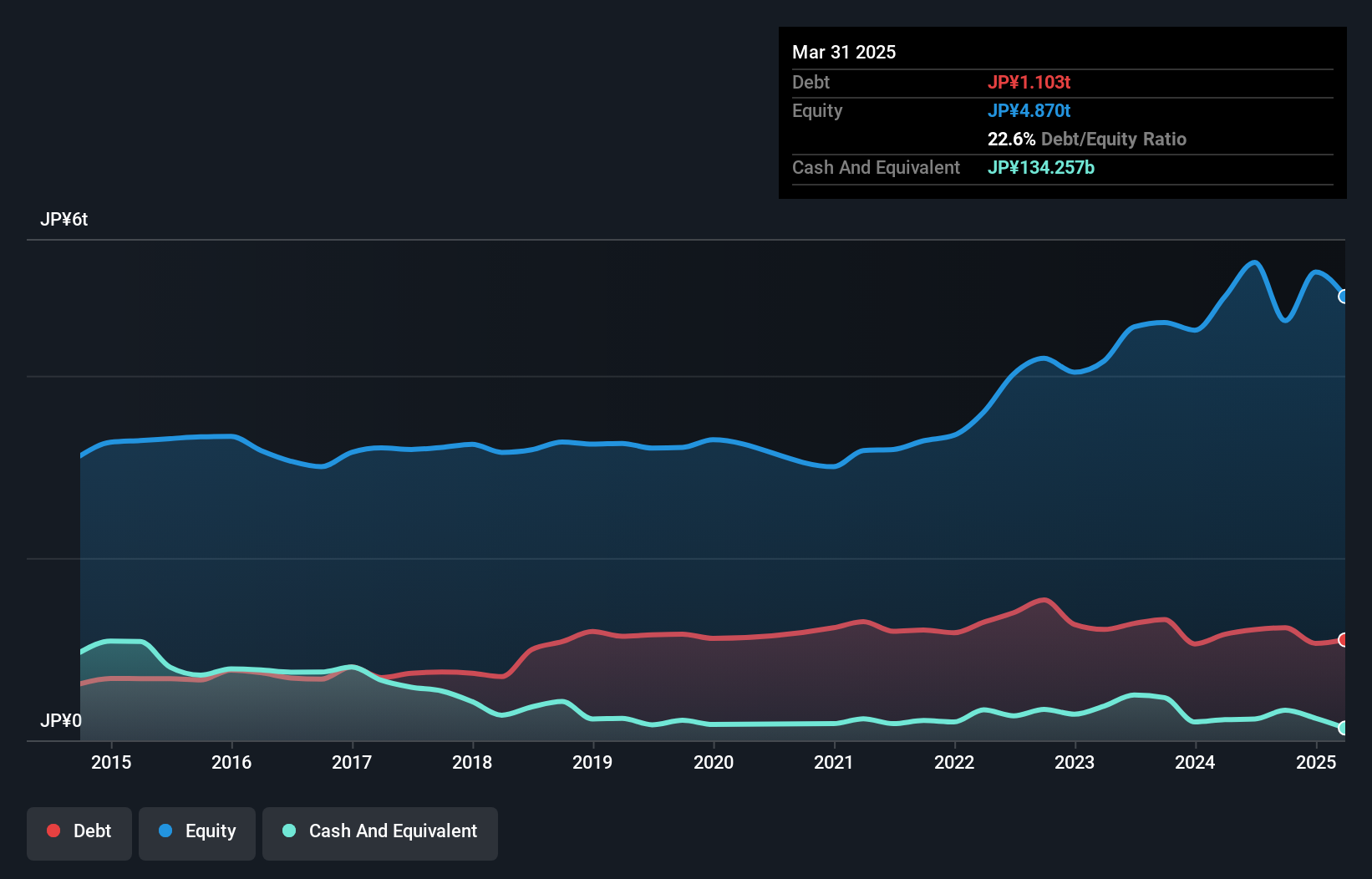The width and height of the screenshot is (1372, 879).
Task: Click the 2018 x-axis year label
Action: pos(472,762)
